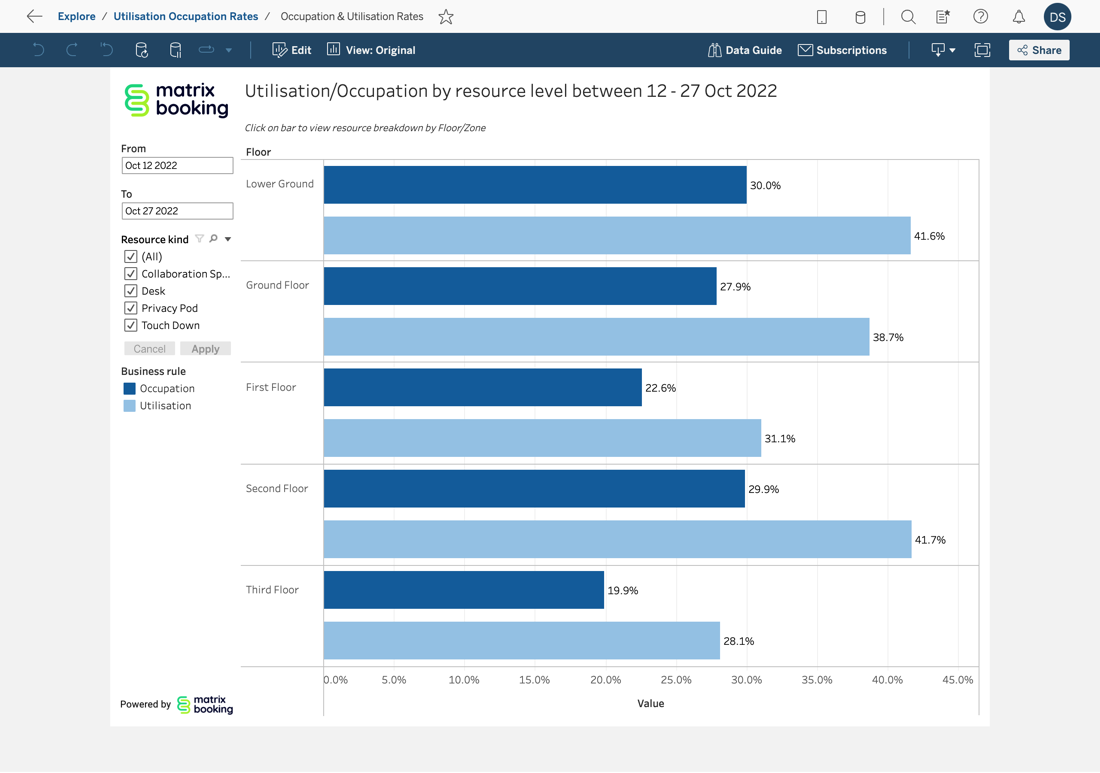Open the Data Guide panel

(745, 50)
